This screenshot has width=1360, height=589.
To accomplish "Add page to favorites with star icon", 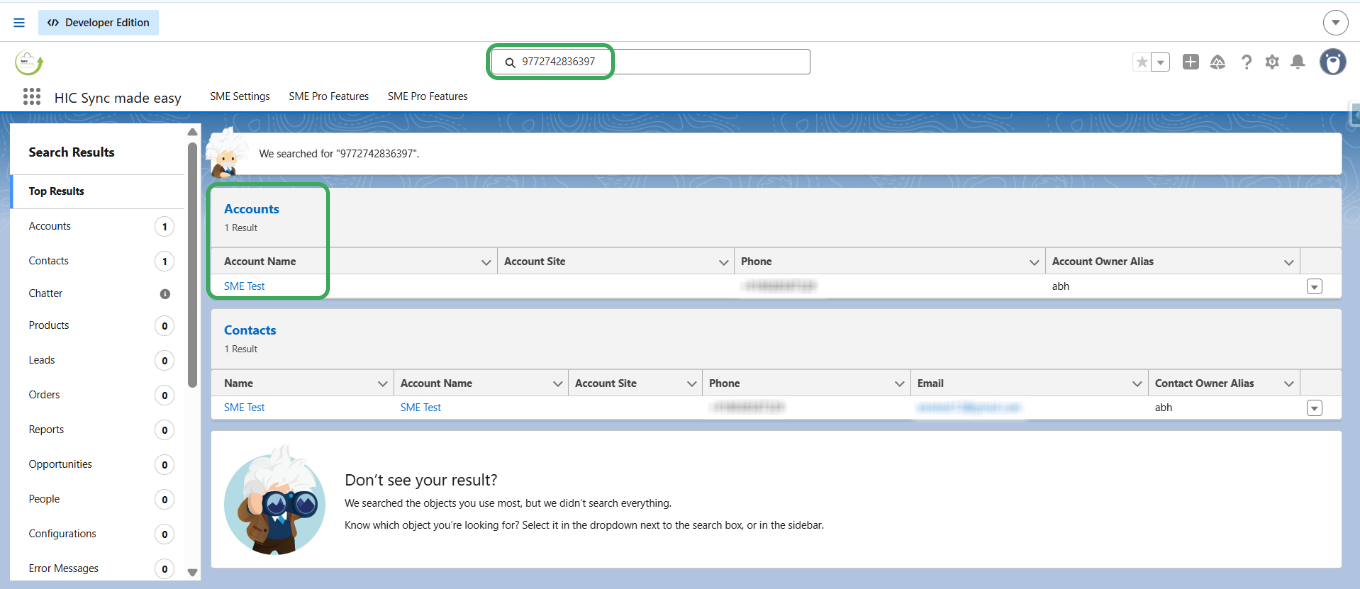I will (1141, 62).
